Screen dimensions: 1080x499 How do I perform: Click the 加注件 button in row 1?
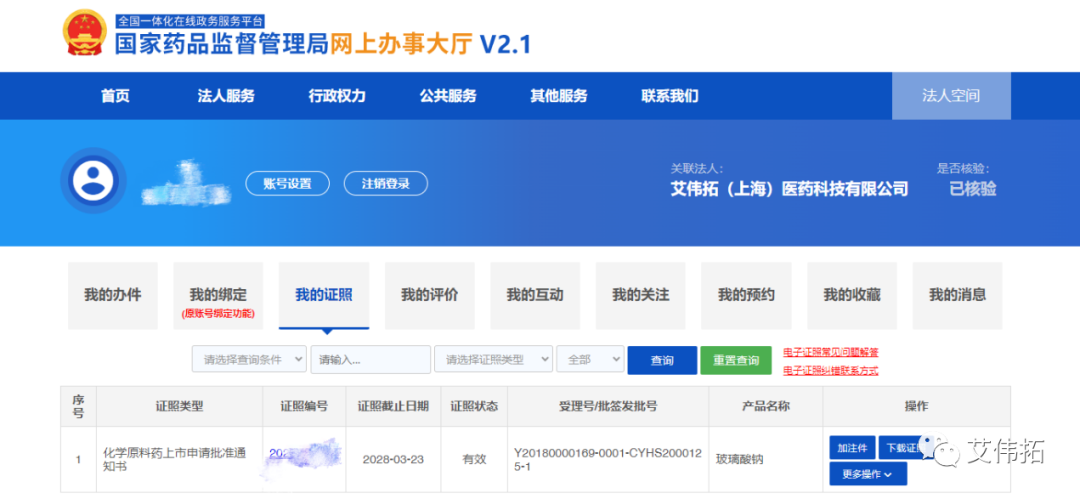[x=852, y=447]
